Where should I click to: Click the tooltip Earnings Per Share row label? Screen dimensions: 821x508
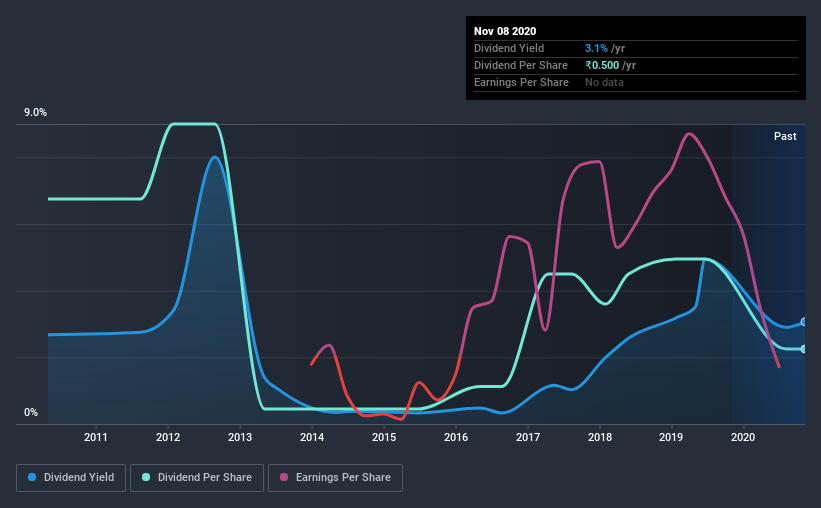(x=521, y=82)
